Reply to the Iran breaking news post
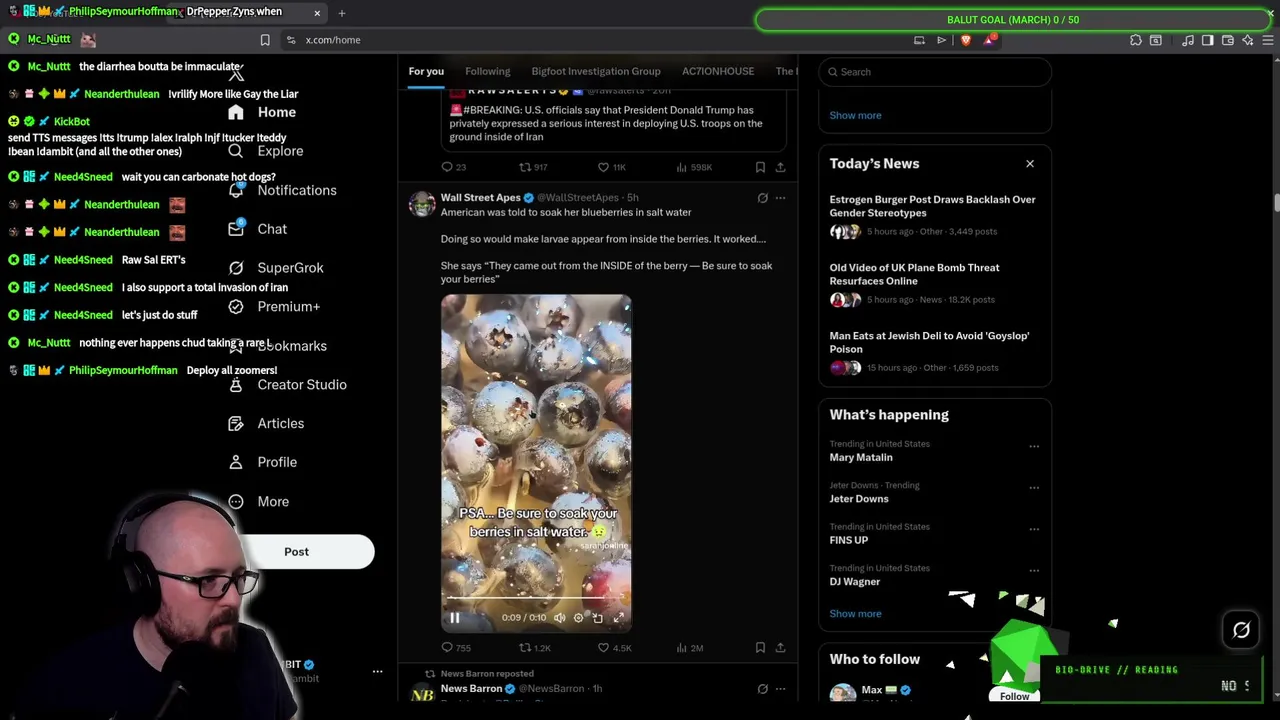 [453, 167]
